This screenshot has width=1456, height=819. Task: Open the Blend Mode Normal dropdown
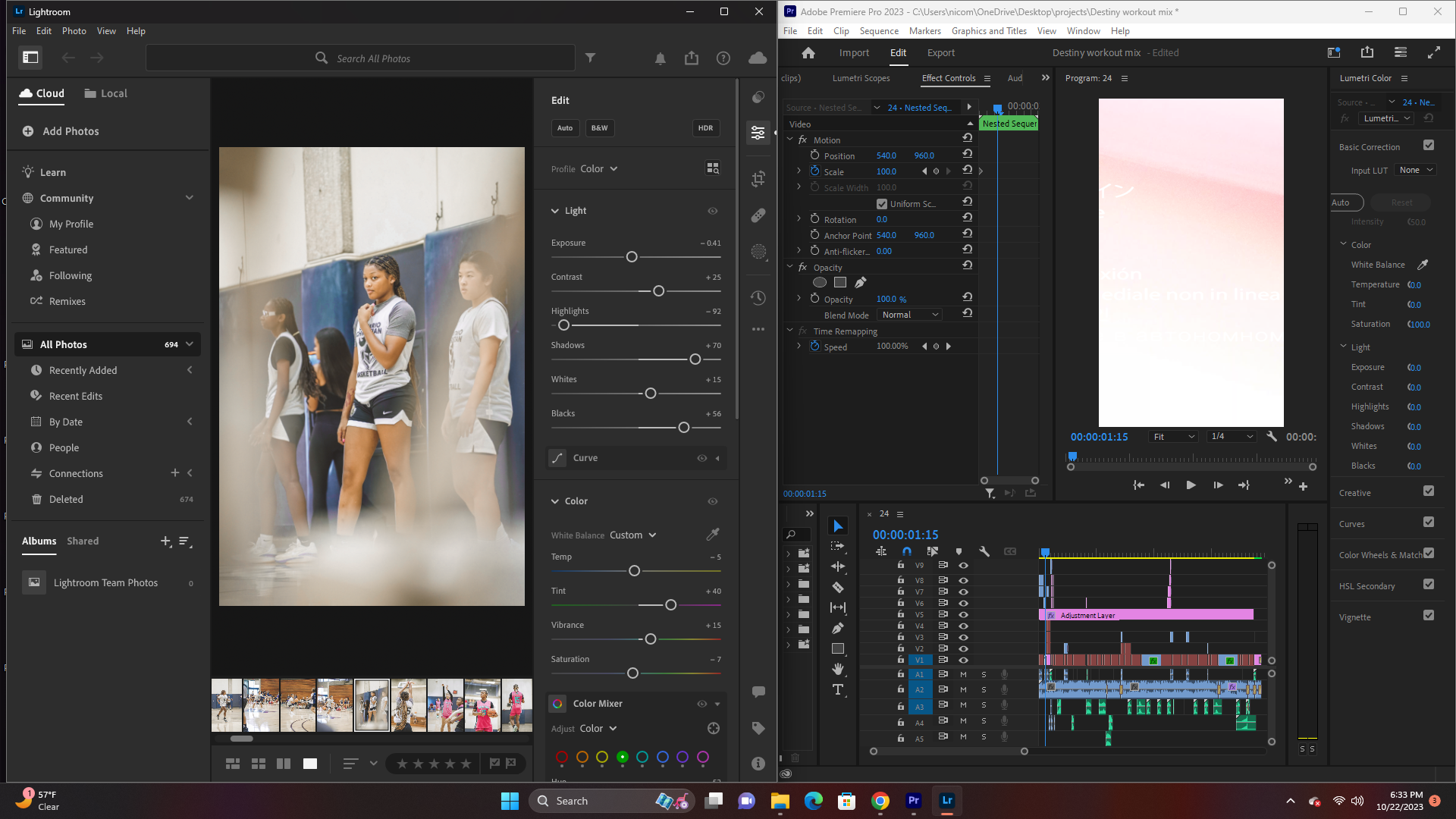(x=910, y=315)
